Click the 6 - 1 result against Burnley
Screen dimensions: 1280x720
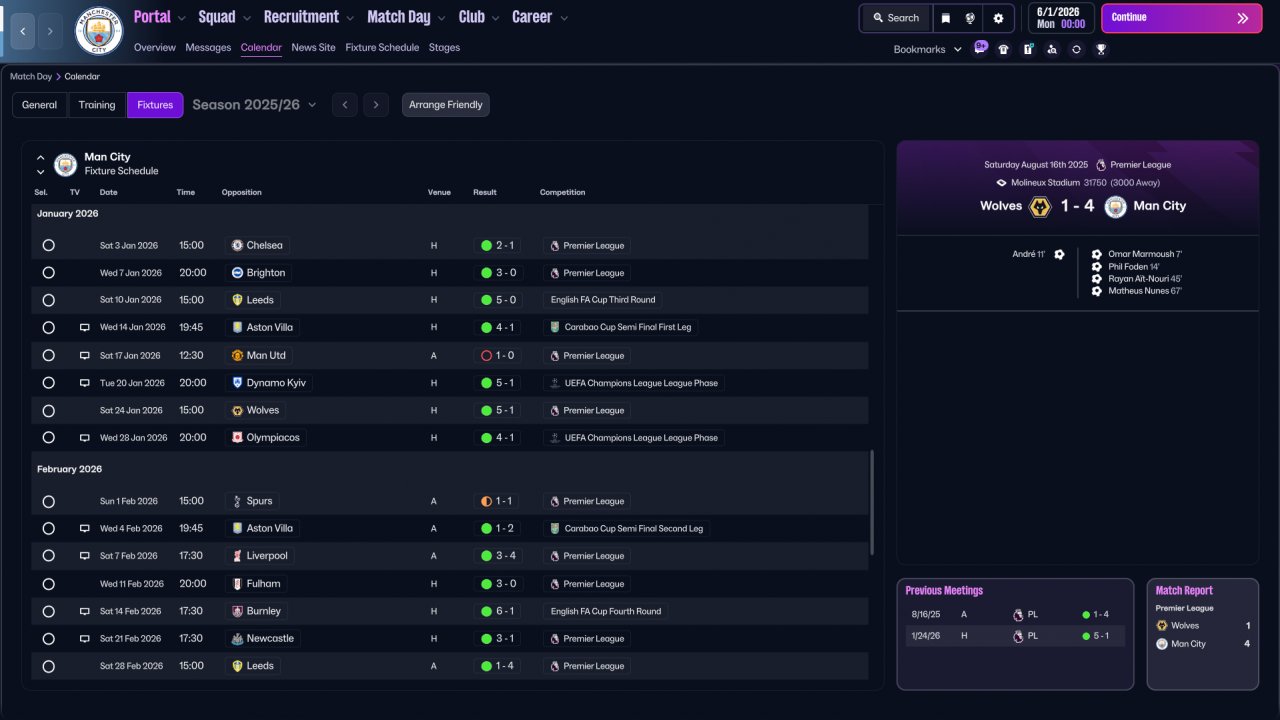[498, 611]
